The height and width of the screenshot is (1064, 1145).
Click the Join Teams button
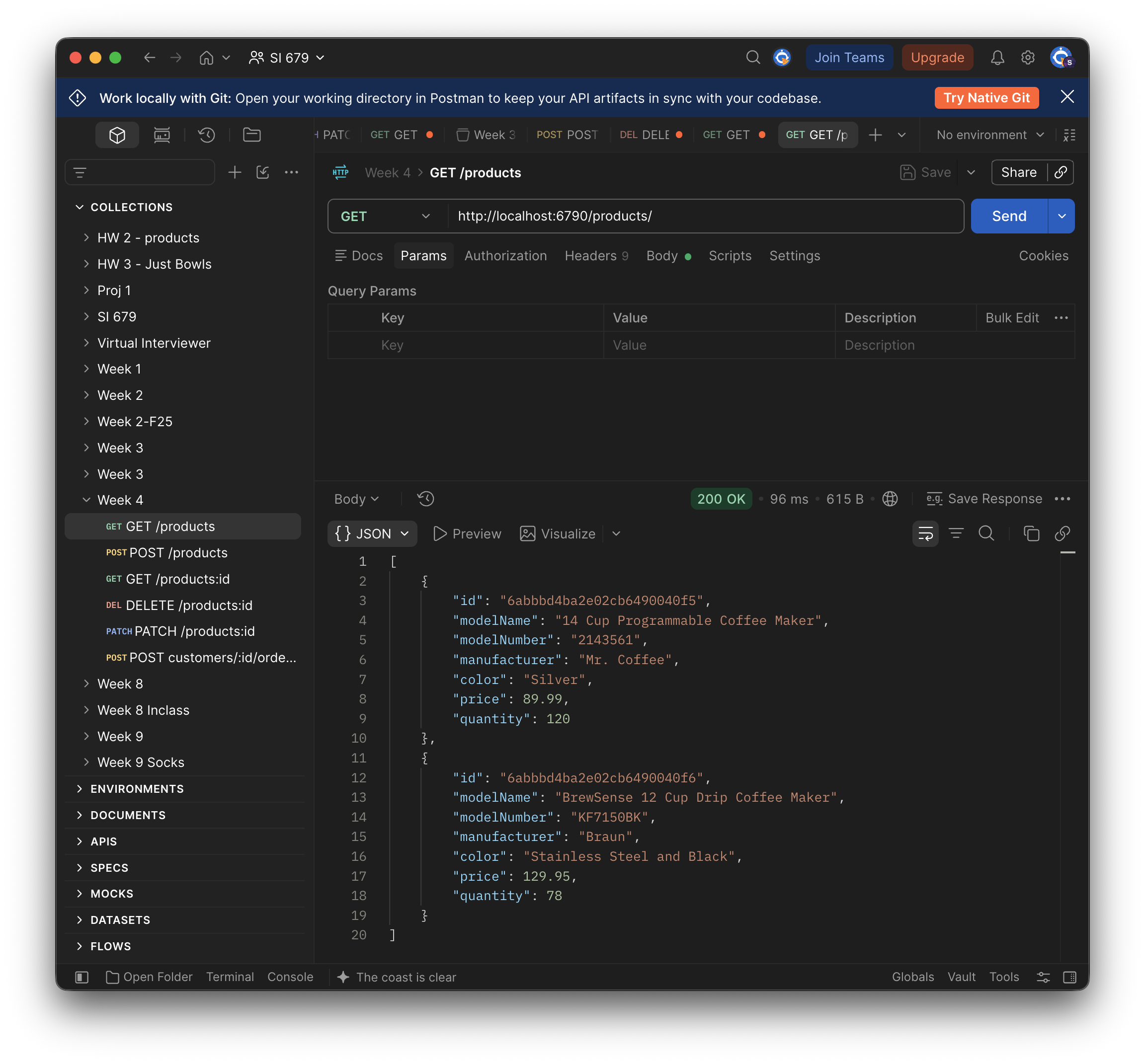(849, 58)
